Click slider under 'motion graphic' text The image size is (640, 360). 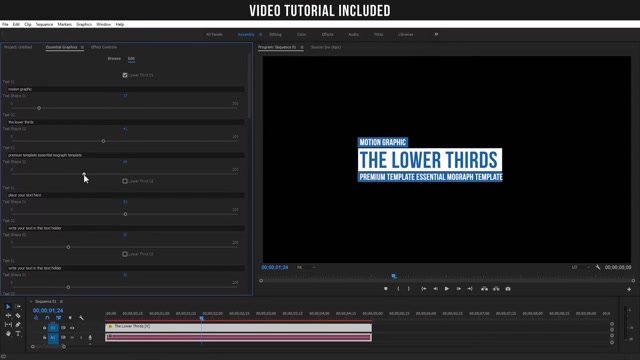pyautogui.click(x=124, y=108)
